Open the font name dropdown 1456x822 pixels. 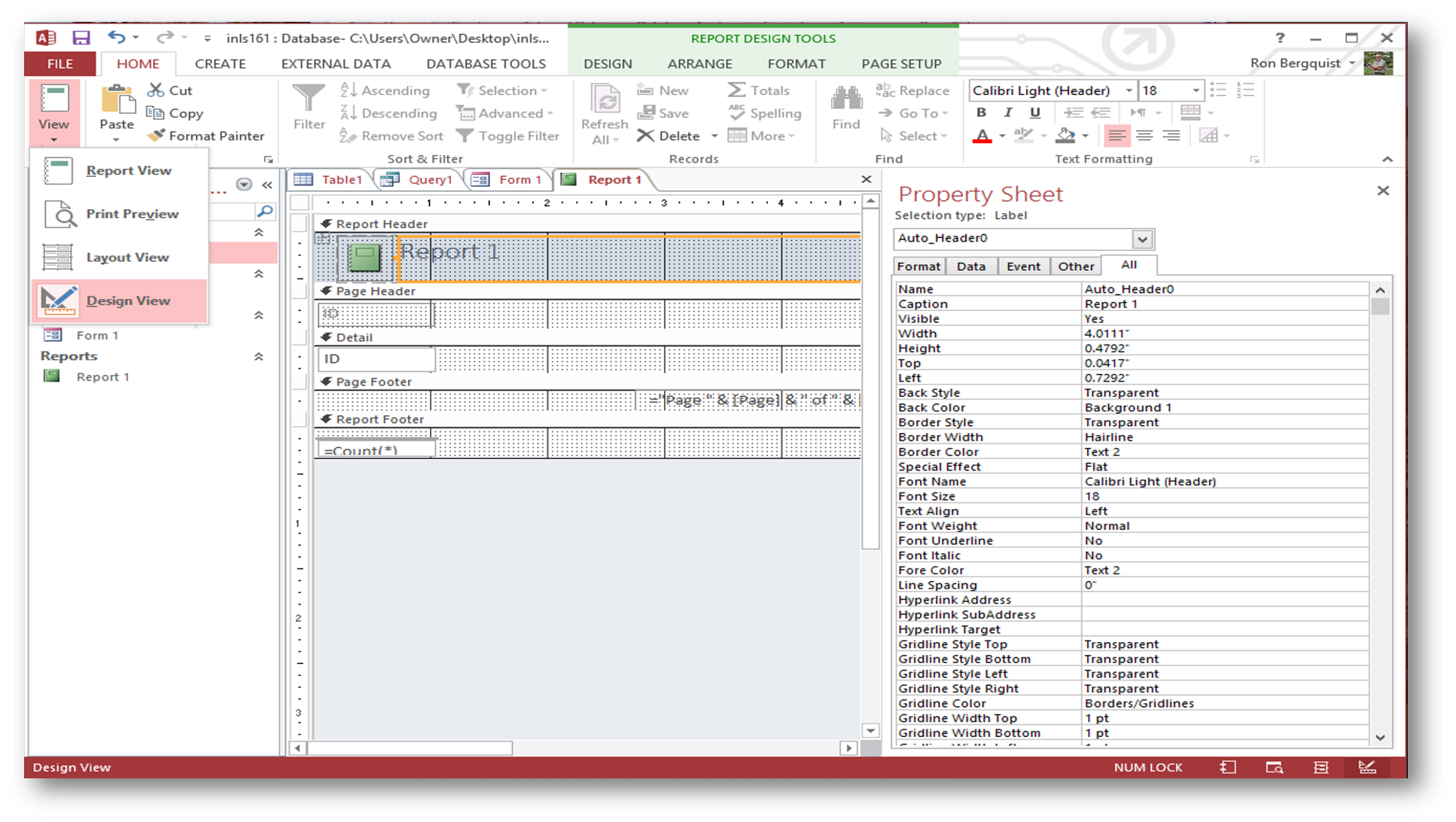1128,90
